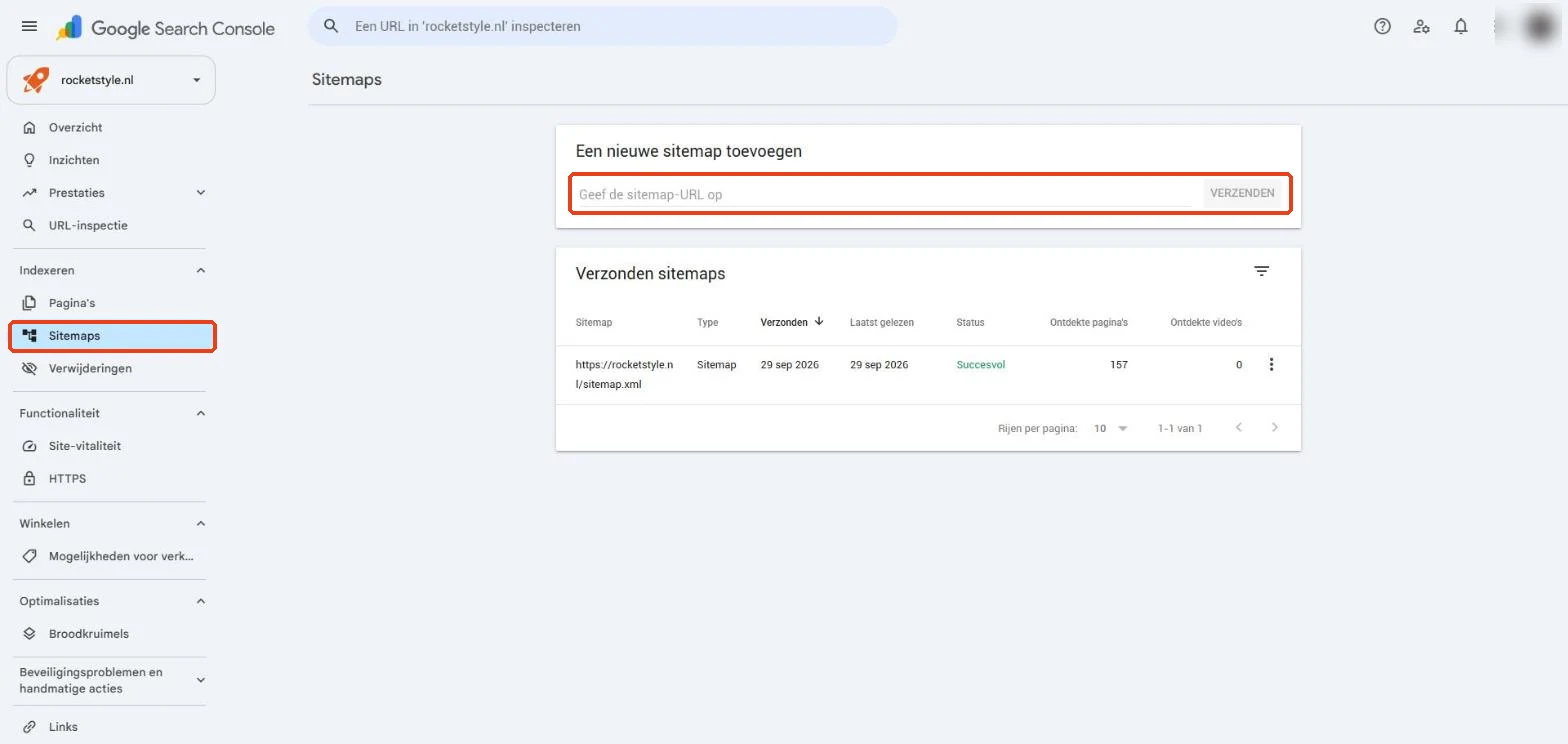Click the Ontdekte pagina's column header
This screenshot has height=744, width=1568.
click(1089, 322)
